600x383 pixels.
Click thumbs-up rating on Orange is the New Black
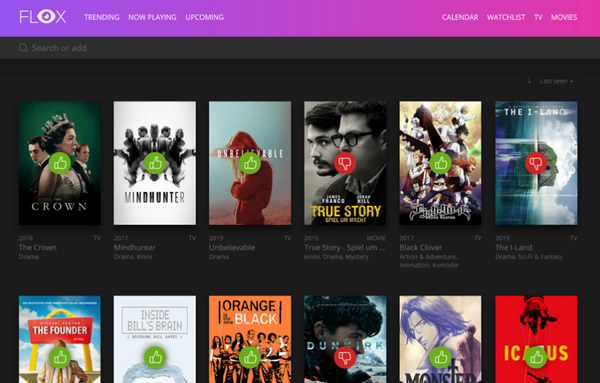pyautogui.click(x=250, y=357)
